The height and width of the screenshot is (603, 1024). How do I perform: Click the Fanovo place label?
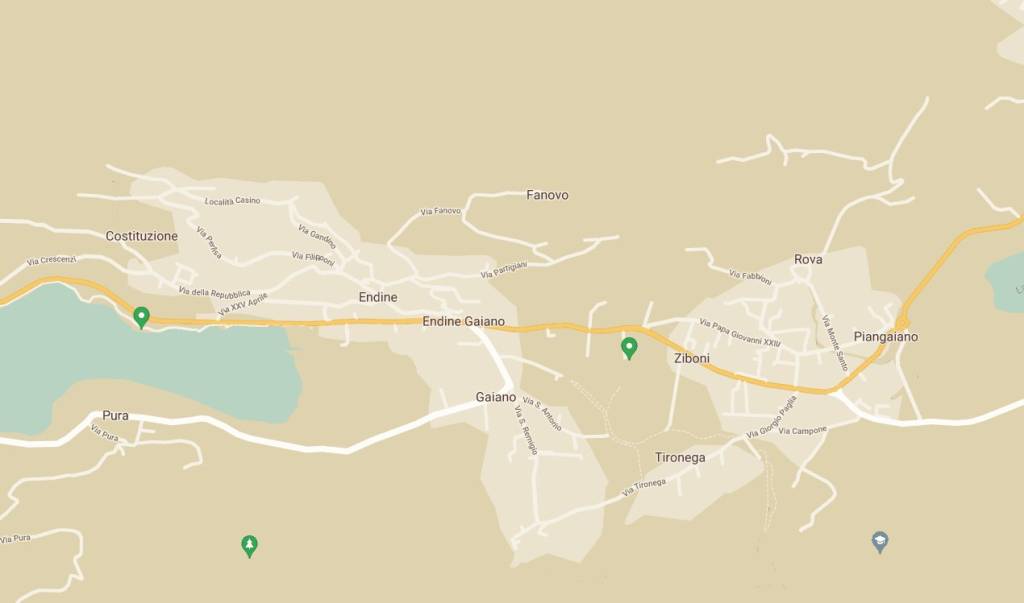[547, 195]
